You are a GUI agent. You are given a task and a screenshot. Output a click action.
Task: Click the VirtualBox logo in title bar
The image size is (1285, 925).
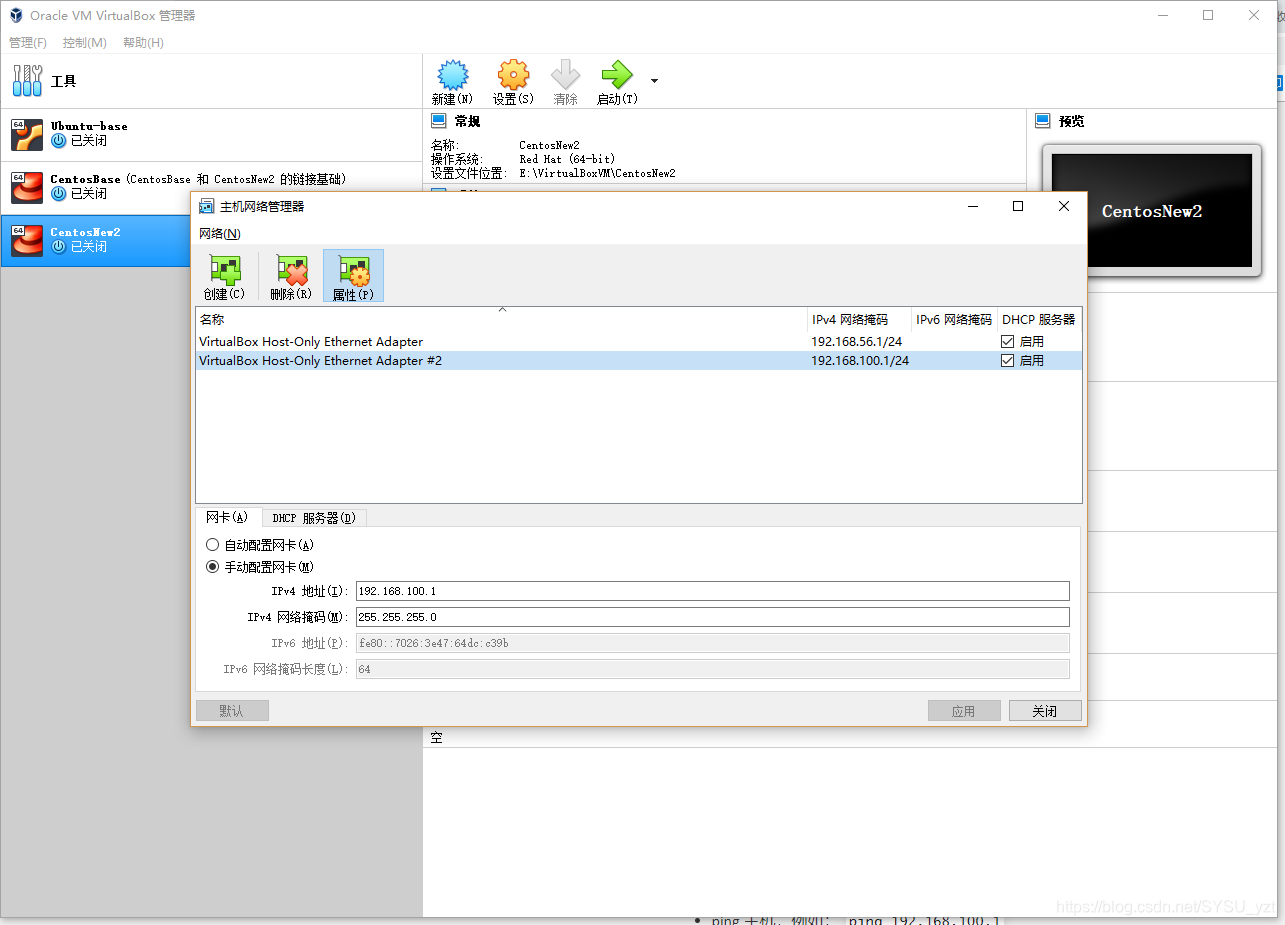pyautogui.click(x=16, y=15)
